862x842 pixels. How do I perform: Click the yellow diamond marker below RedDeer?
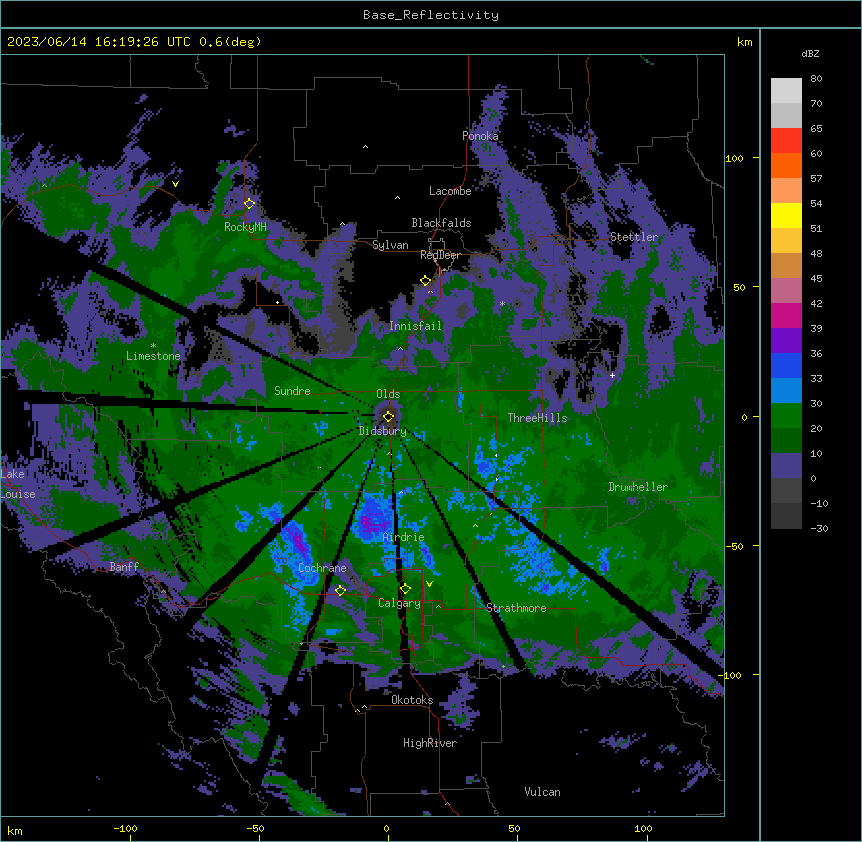coord(425,280)
